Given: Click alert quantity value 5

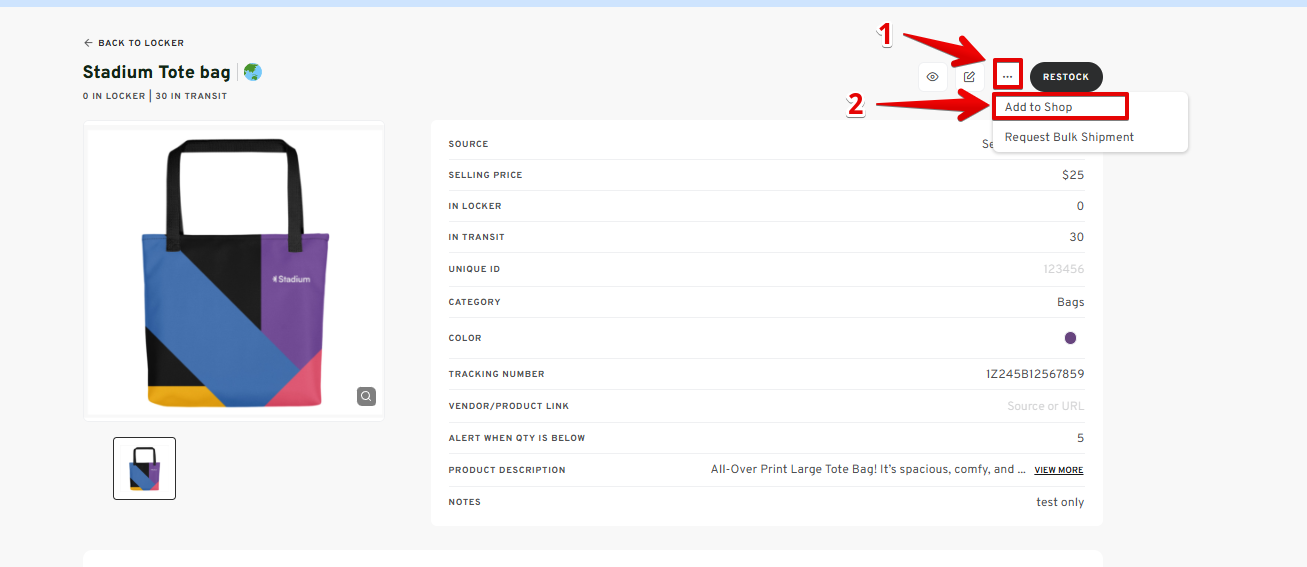Looking at the screenshot, I should point(1081,438).
